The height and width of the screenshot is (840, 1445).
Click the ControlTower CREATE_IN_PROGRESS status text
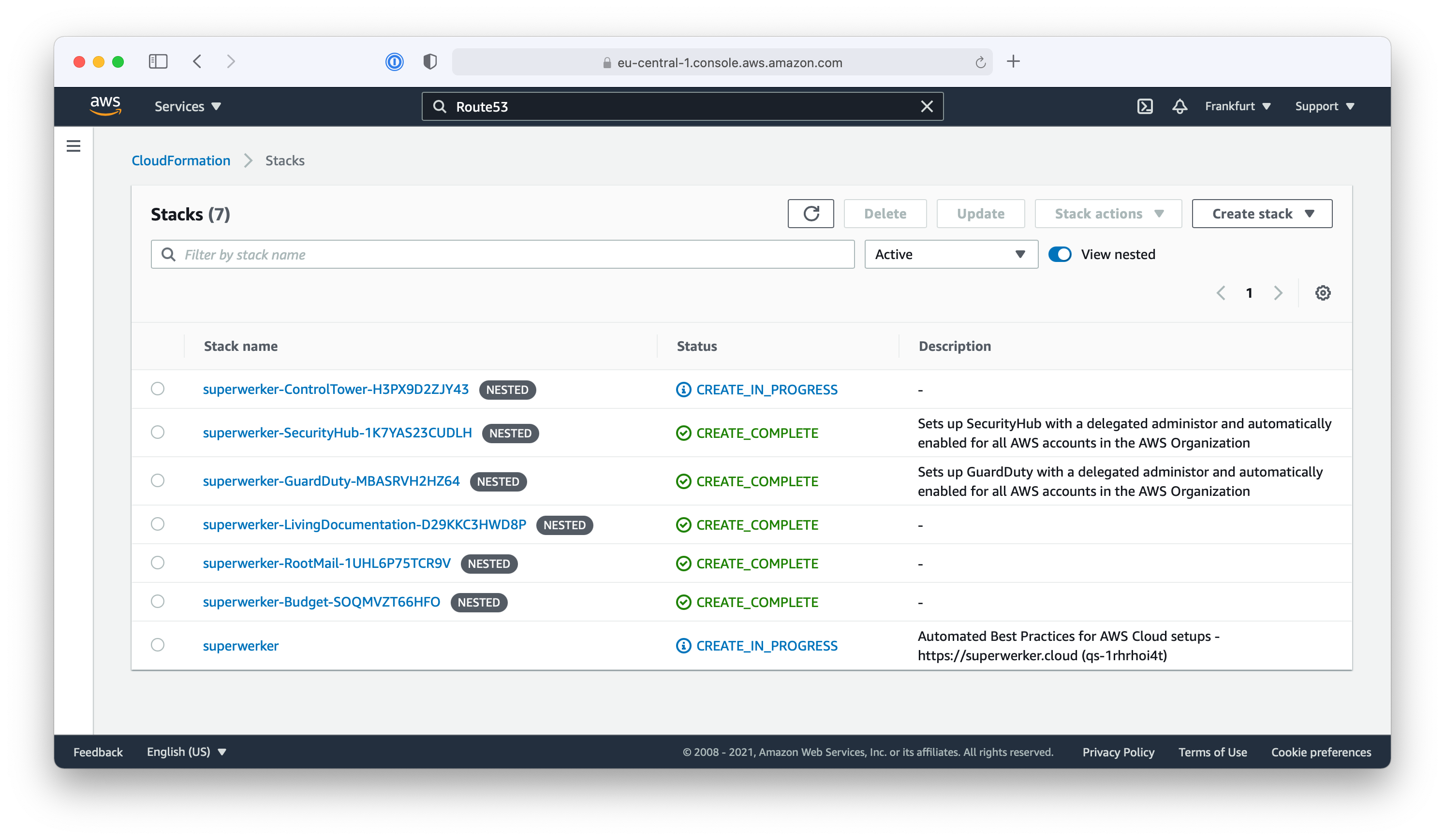pyautogui.click(x=767, y=390)
